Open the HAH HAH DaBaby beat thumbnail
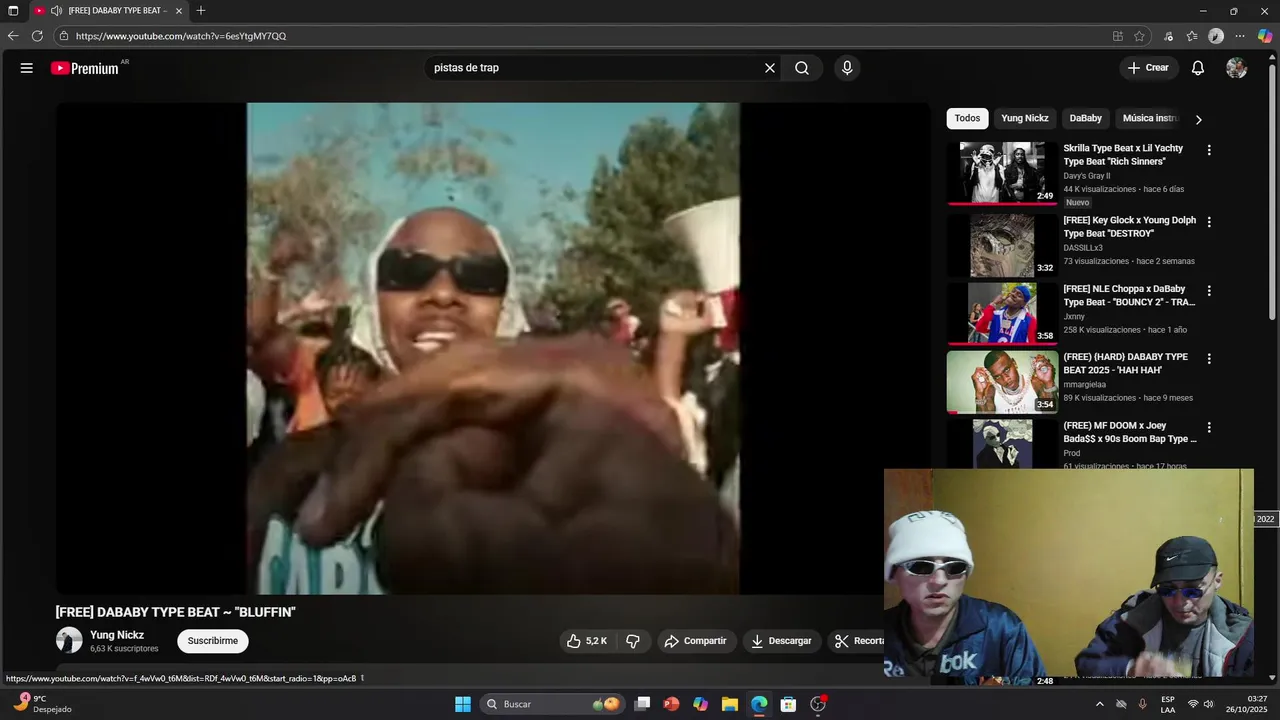The height and width of the screenshot is (720, 1280). (1002, 381)
